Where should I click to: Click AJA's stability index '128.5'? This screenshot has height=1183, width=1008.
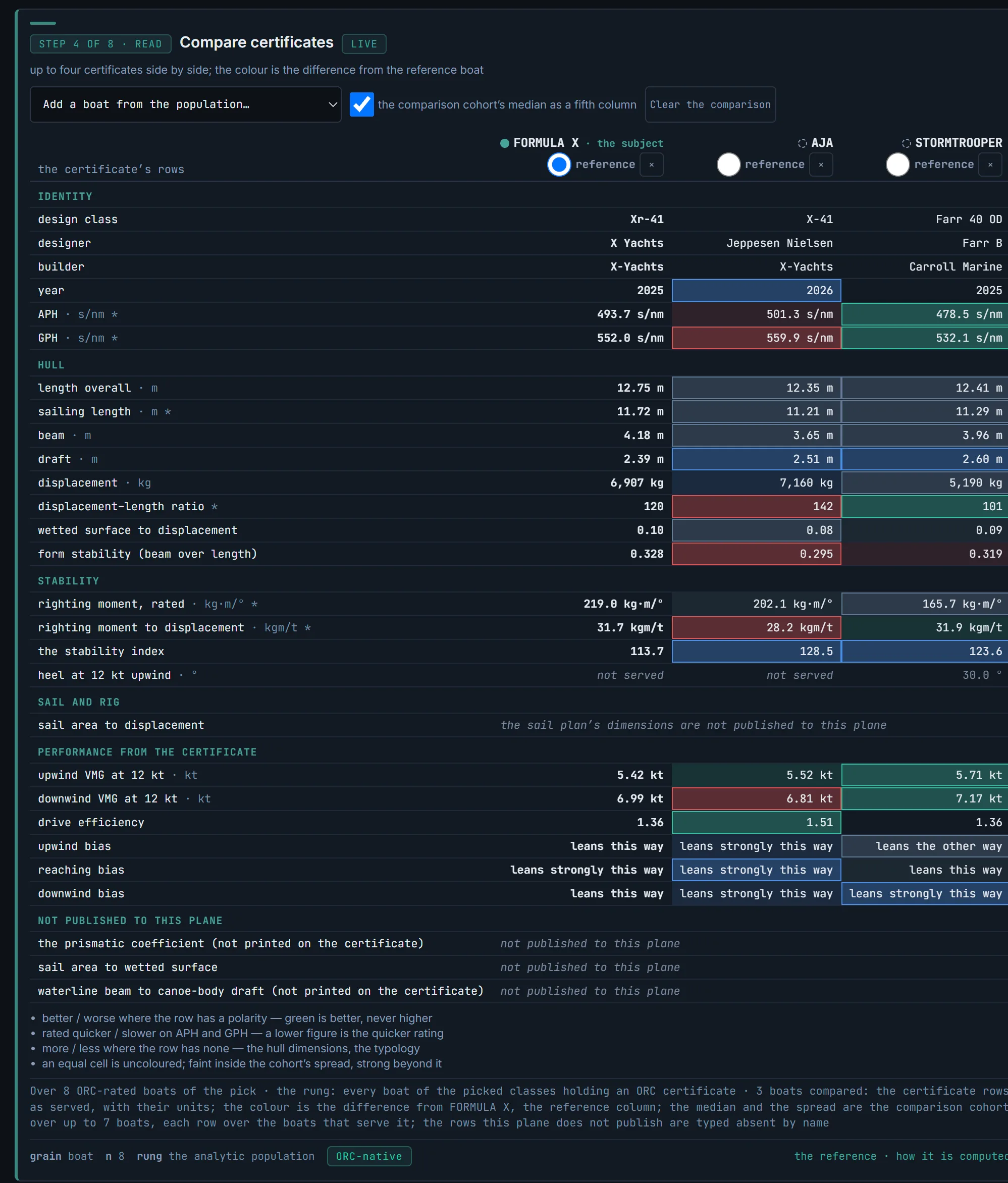[756, 652]
